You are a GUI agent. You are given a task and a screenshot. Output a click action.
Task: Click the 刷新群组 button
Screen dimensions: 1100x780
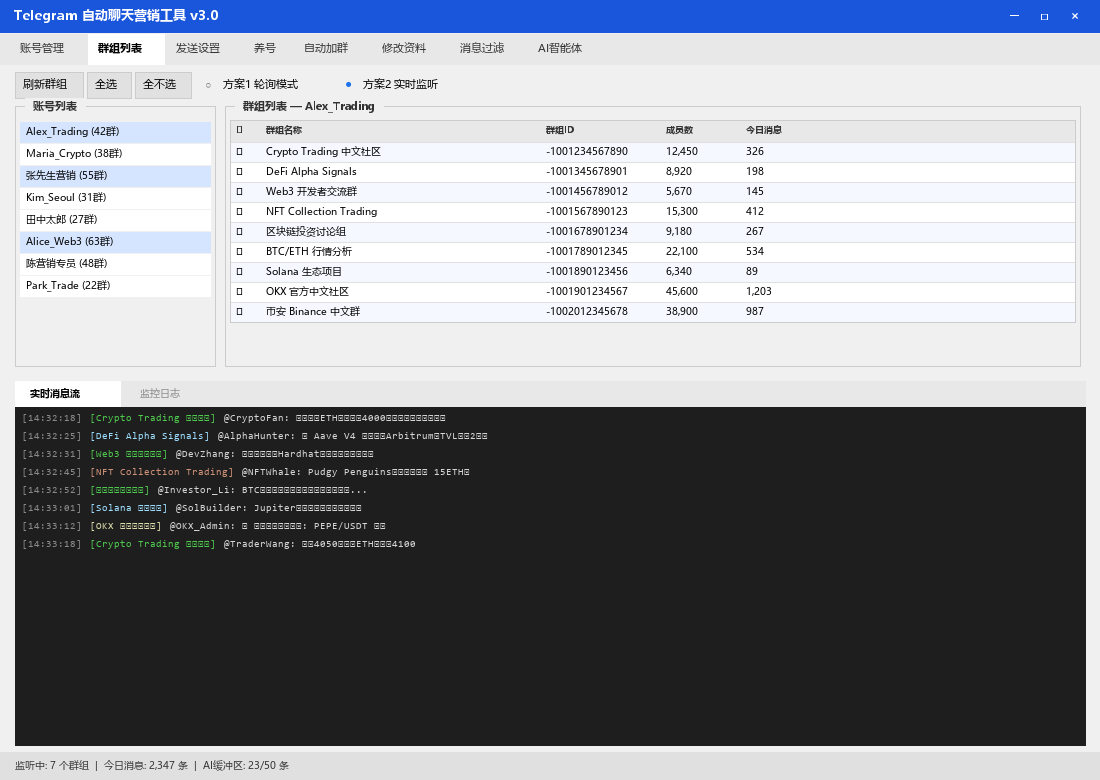(x=49, y=85)
